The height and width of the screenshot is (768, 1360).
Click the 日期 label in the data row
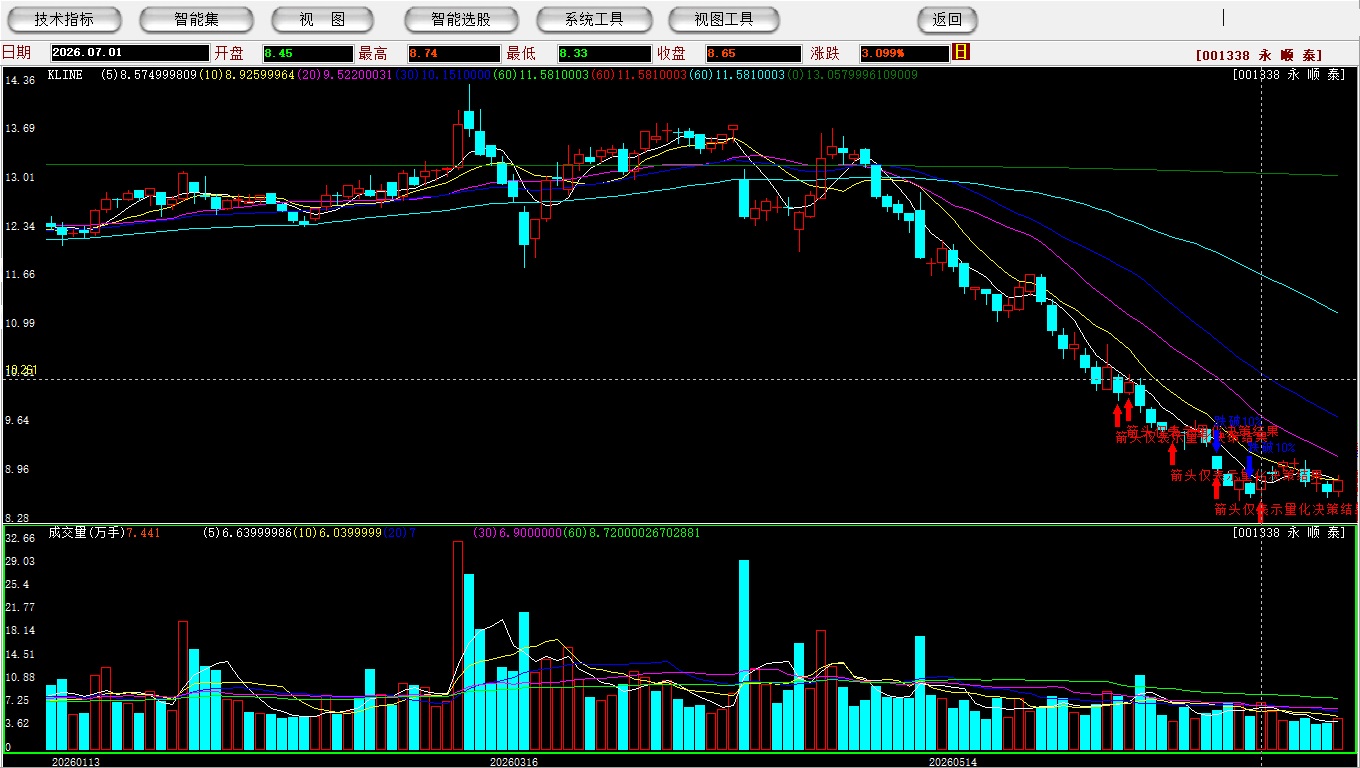click(x=16, y=53)
